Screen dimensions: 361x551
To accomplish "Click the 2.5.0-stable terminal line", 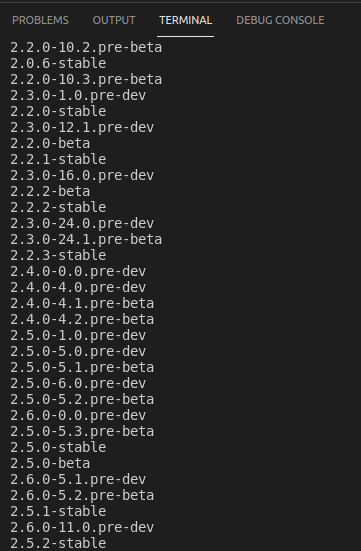I will 58,448.
